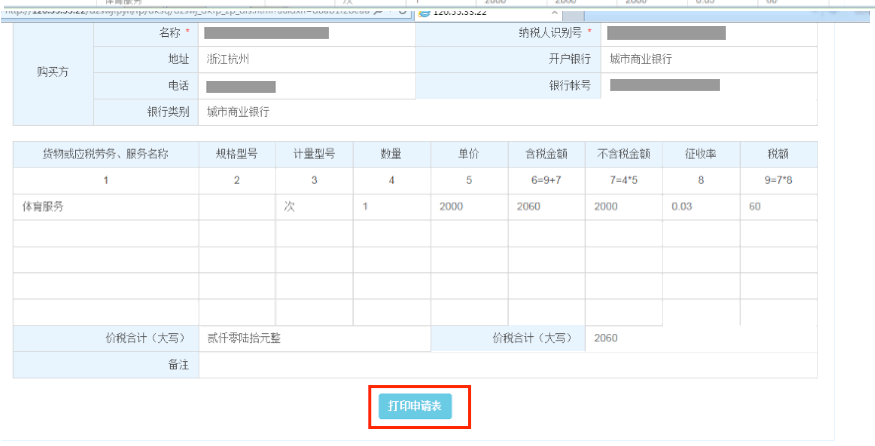Image resolution: width=875 pixels, height=446 pixels.
Task: Click the 银行帐号 input field
Action: click(710, 86)
